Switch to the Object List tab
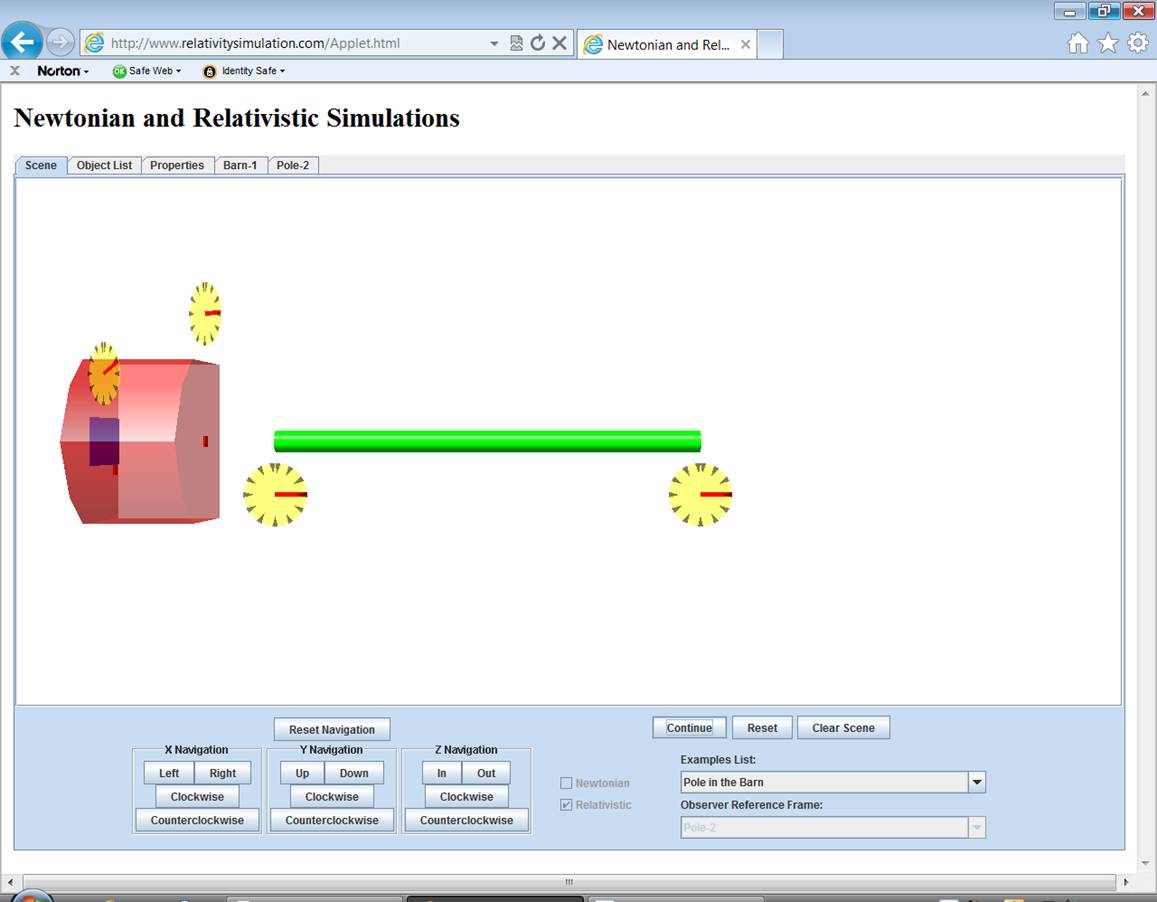Viewport: 1157px width, 902px height. click(104, 166)
